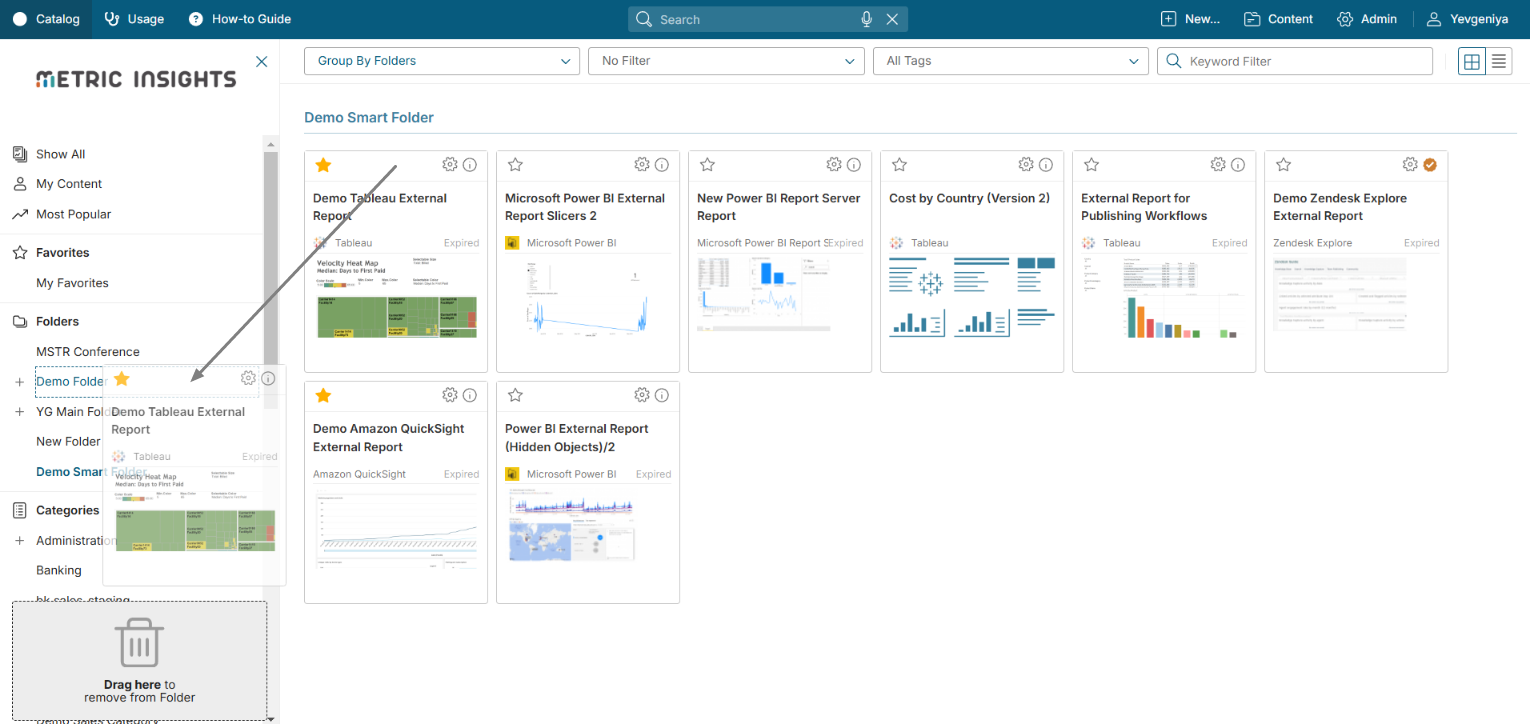This screenshot has width=1530, height=724.
Task: Select MSTR Conference folder in sidebar
Action: (88, 352)
